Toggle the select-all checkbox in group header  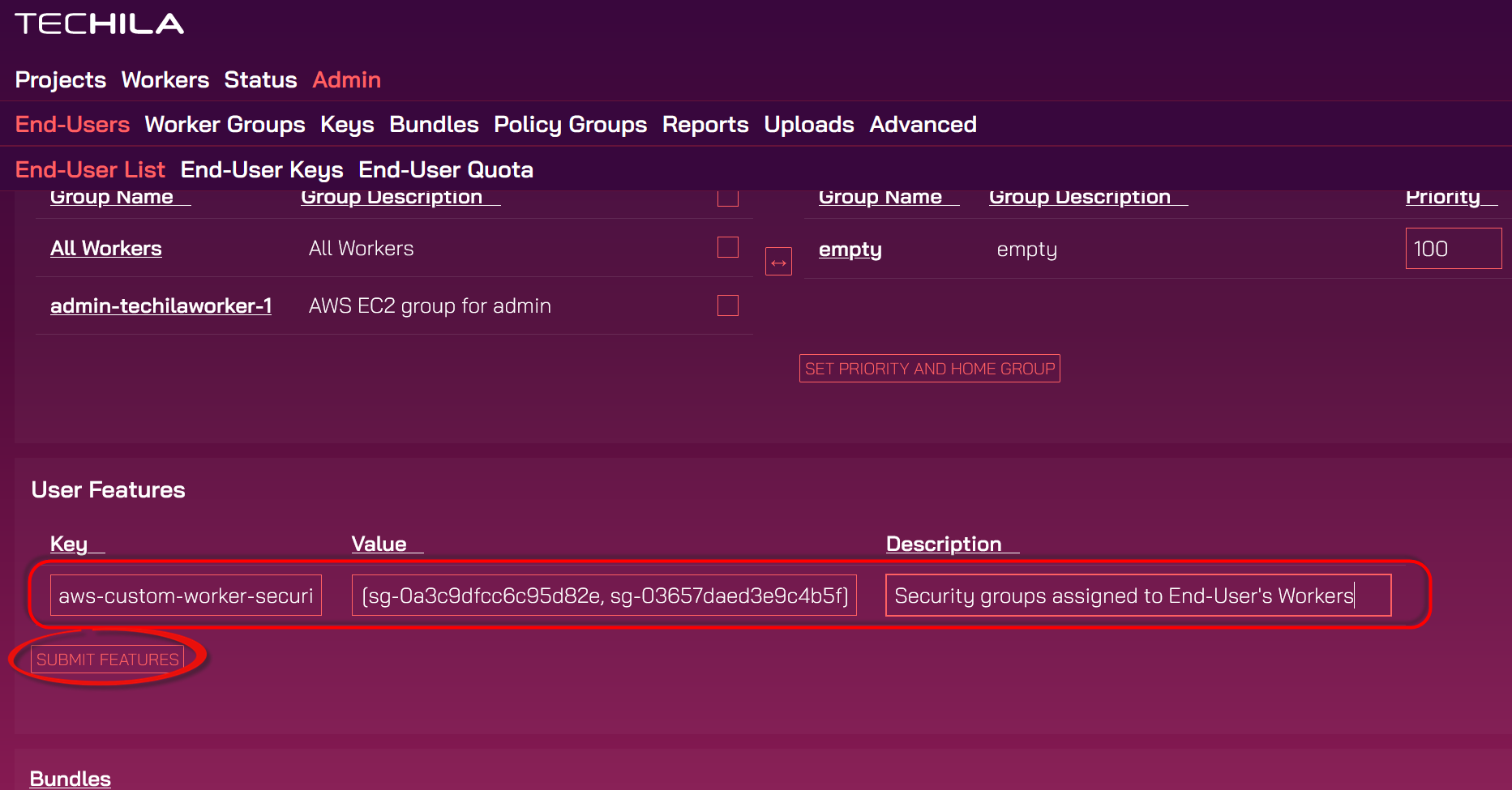click(727, 198)
